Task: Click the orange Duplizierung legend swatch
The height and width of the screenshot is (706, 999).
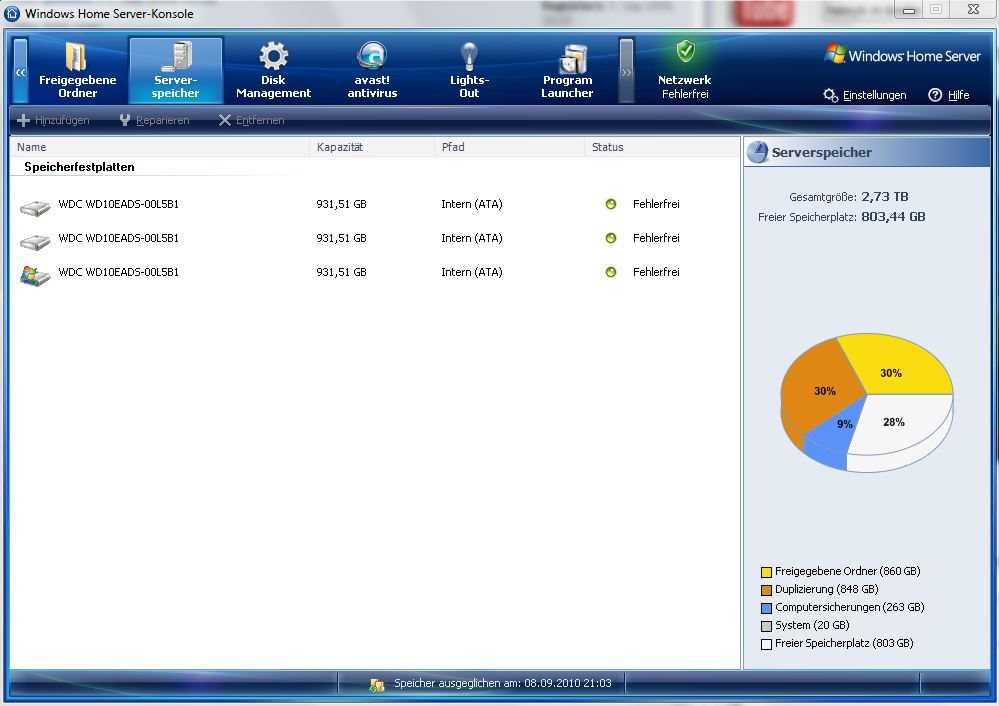Action: click(766, 590)
